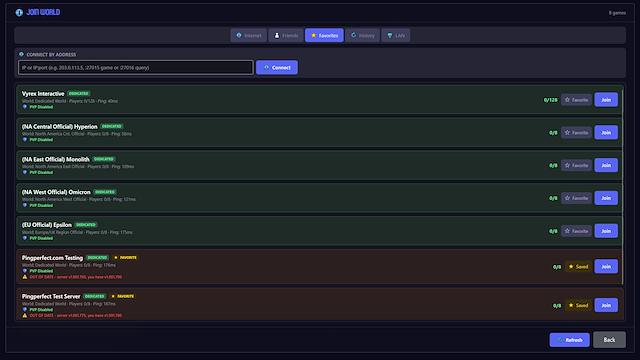Join the (NA East Official) Monolith server

tap(606, 165)
